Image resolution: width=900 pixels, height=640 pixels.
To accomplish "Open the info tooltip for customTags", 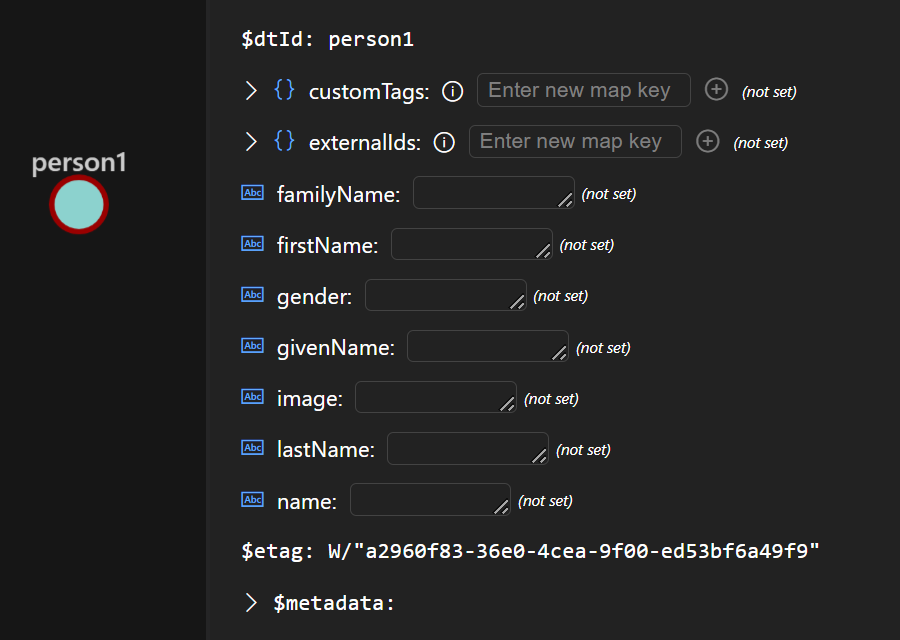I will pos(452,91).
